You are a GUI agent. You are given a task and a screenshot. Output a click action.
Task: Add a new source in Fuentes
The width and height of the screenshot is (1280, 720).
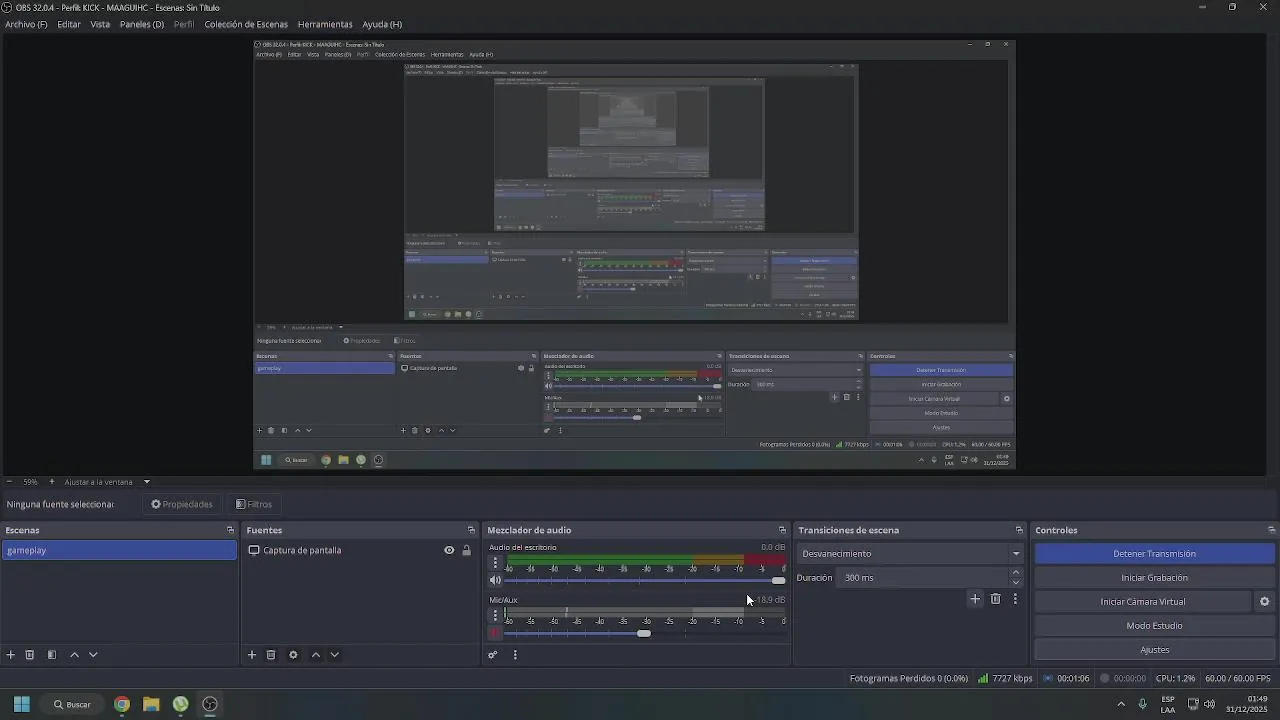[x=252, y=655]
